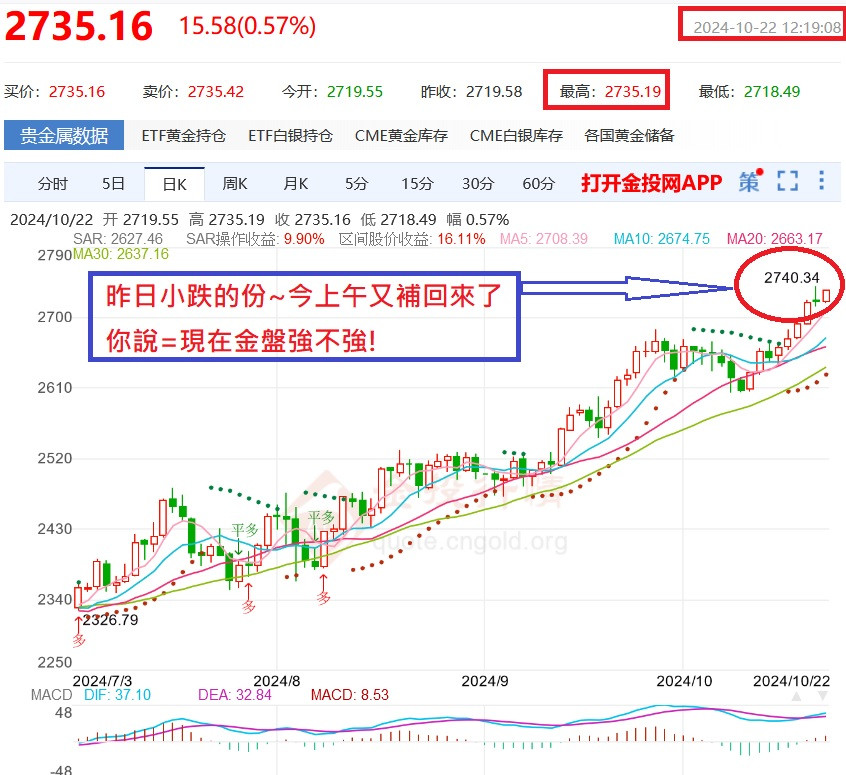Click the MA5: 2708.39 legend

point(543,239)
